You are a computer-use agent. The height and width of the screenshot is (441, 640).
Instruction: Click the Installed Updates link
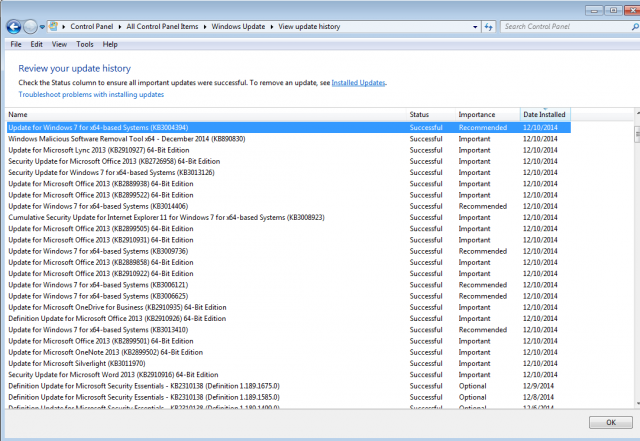[358, 83]
